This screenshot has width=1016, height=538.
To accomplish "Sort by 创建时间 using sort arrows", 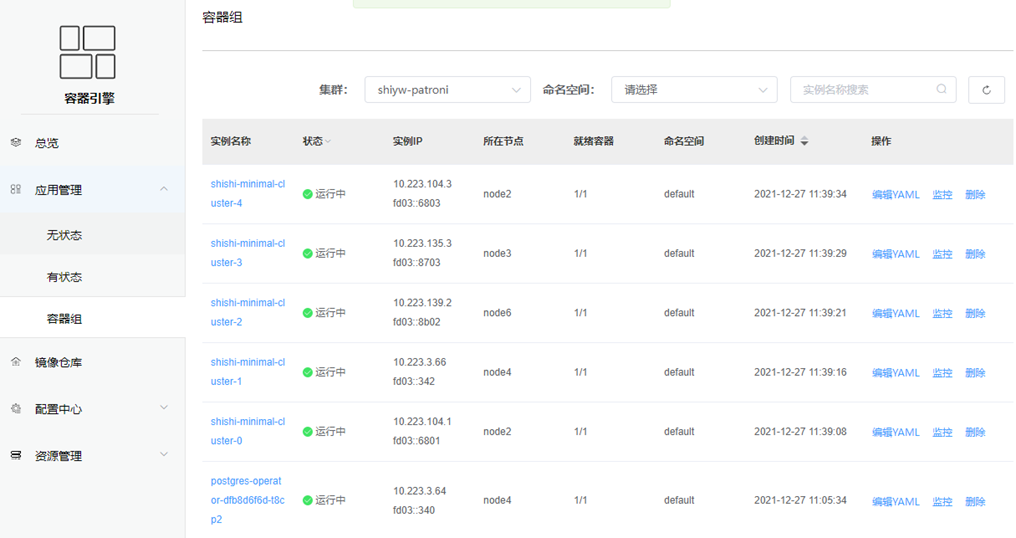I will [804, 142].
